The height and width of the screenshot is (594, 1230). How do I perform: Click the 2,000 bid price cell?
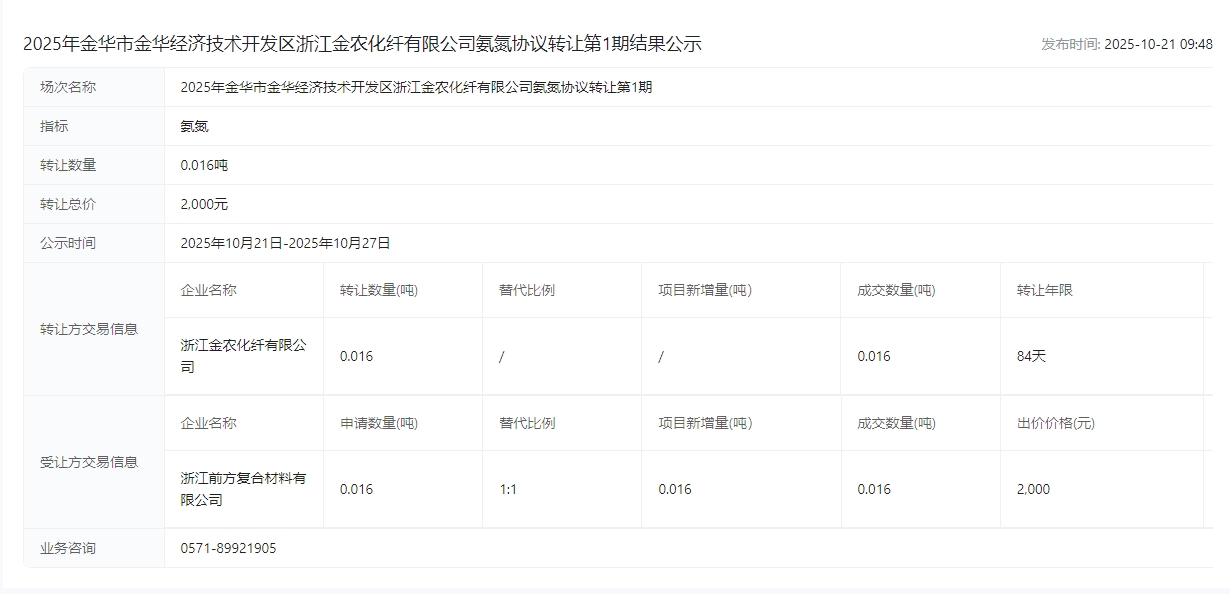point(1033,489)
